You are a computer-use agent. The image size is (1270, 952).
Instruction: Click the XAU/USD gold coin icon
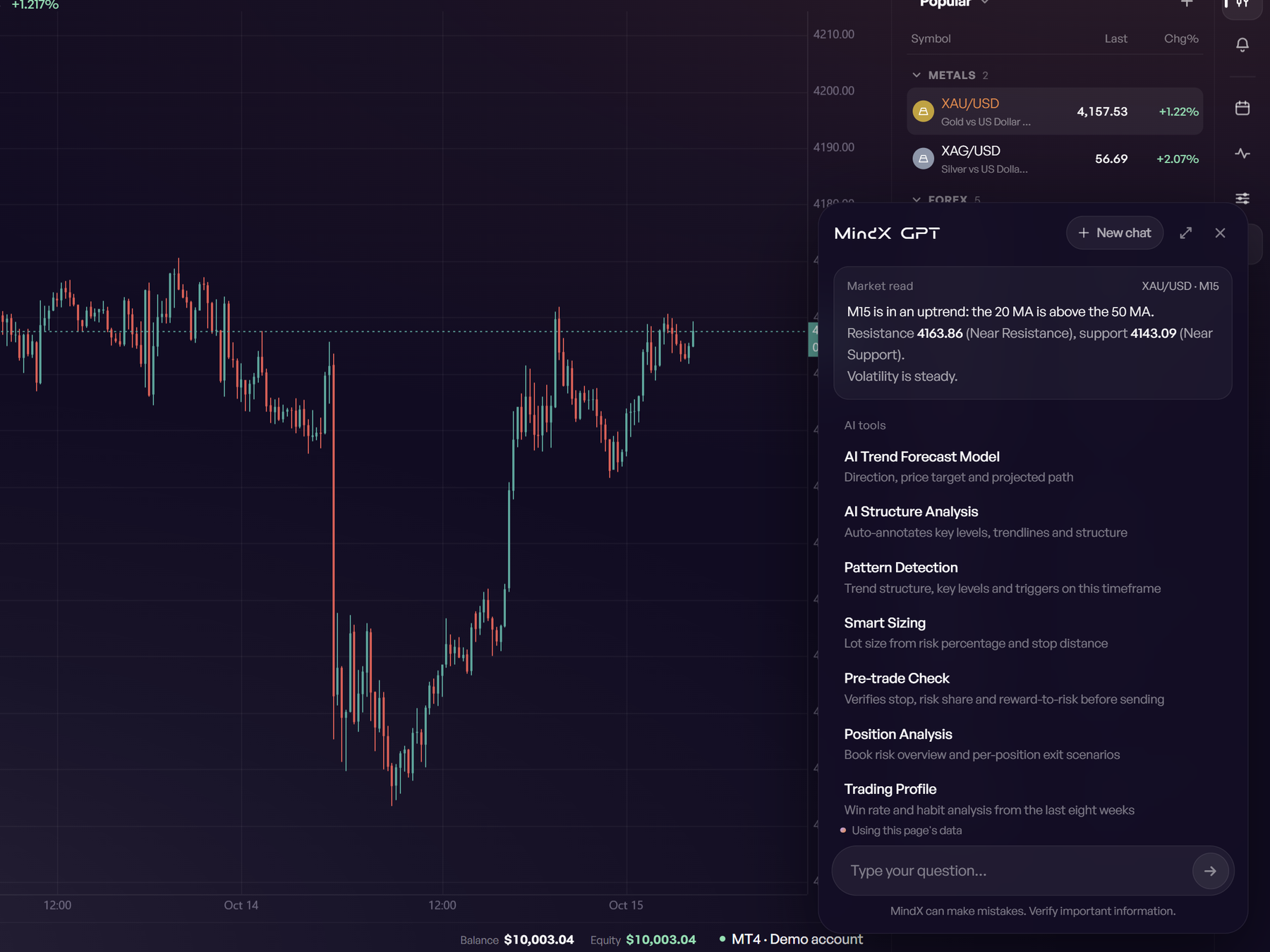(x=923, y=111)
